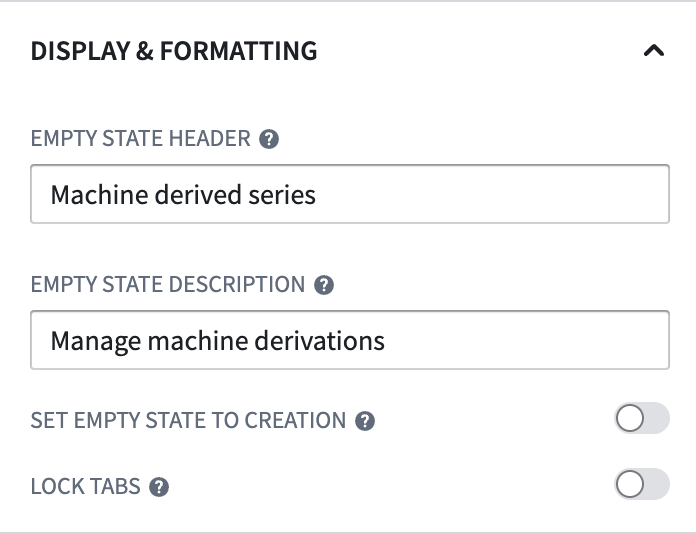
Task: Click the EMPTY STATE HEADER label
Action: (x=141, y=138)
